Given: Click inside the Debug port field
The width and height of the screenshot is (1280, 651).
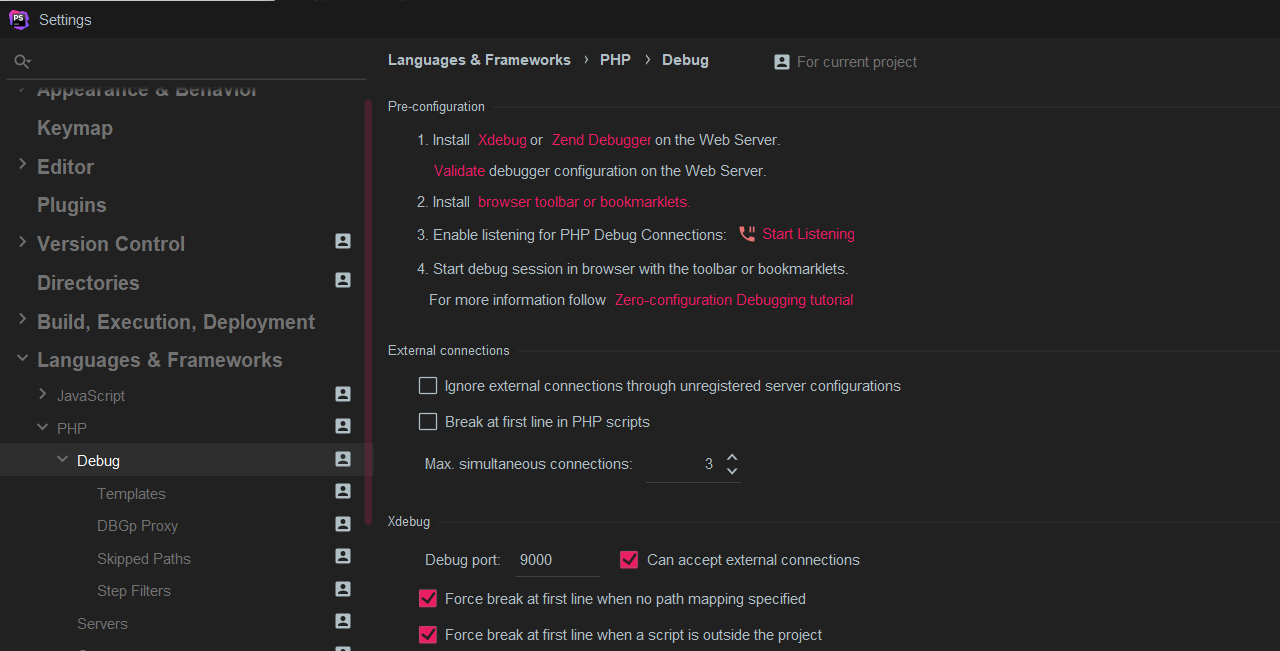Looking at the screenshot, I should point(556,559).
